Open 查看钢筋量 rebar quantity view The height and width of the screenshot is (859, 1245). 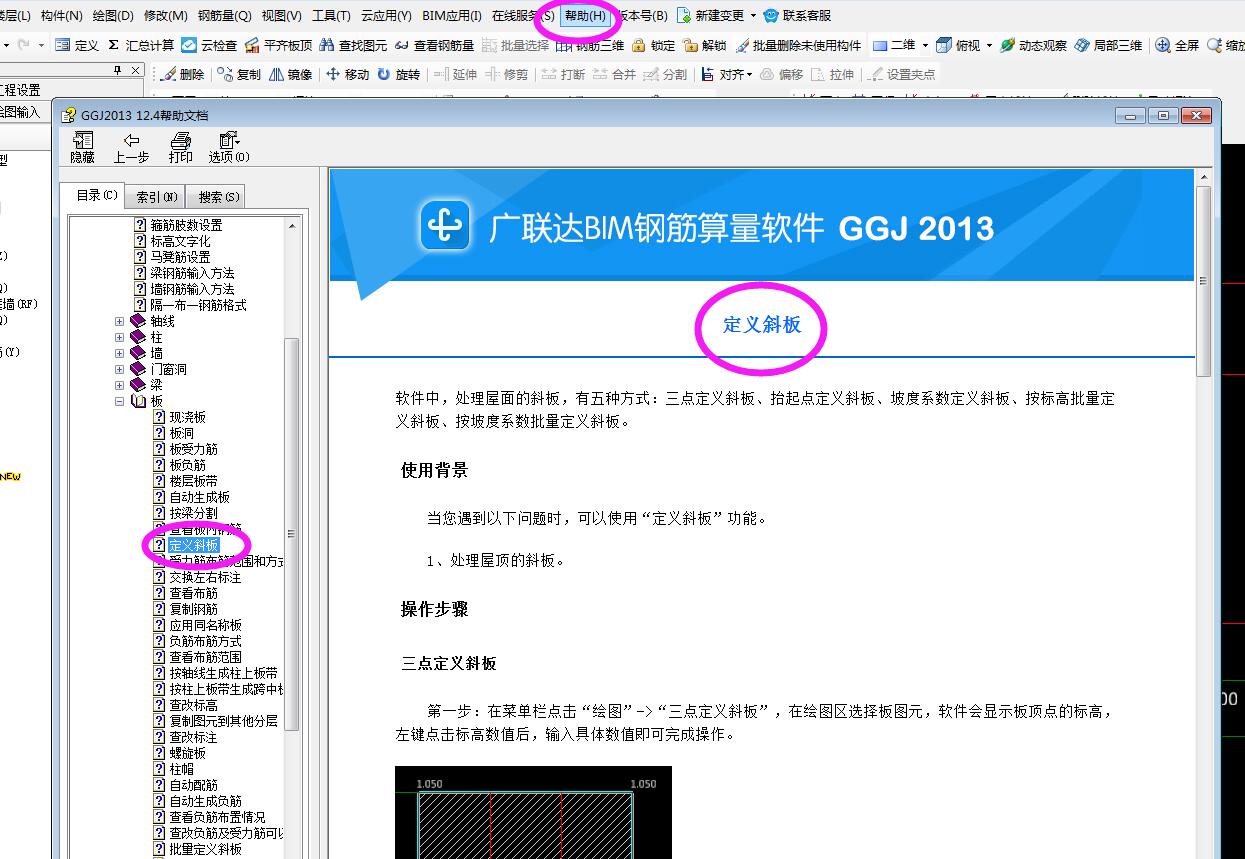(x=434, y=45)
